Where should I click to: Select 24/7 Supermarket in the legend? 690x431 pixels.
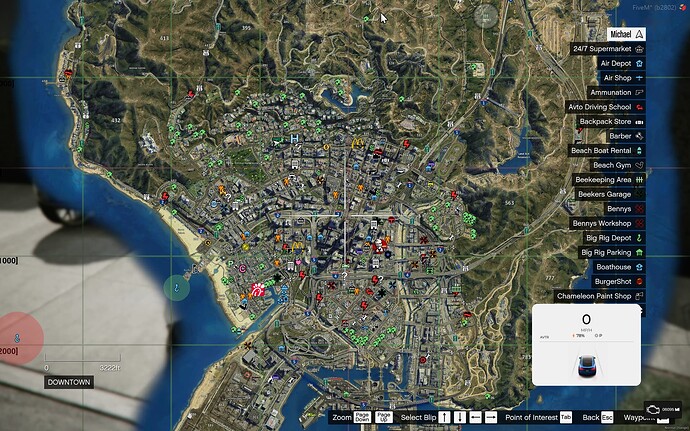(608, 48)
